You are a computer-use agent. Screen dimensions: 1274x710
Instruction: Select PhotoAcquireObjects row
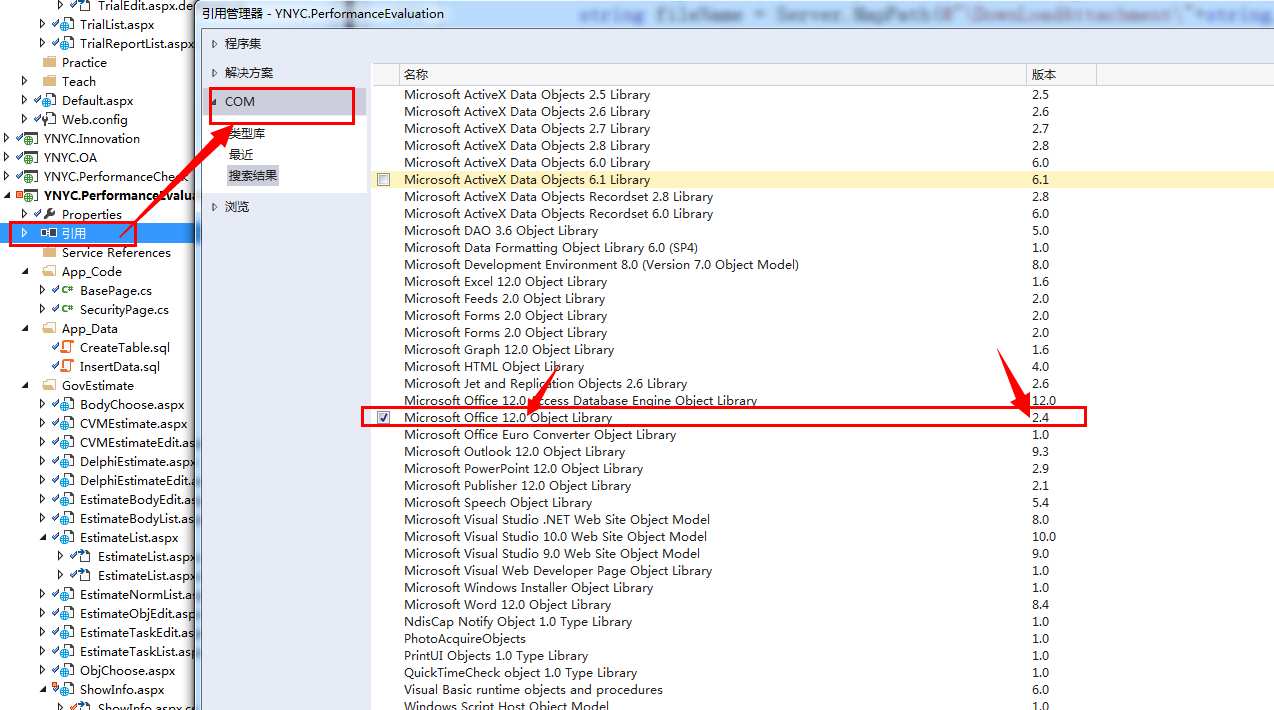click(x=822, y=639)
